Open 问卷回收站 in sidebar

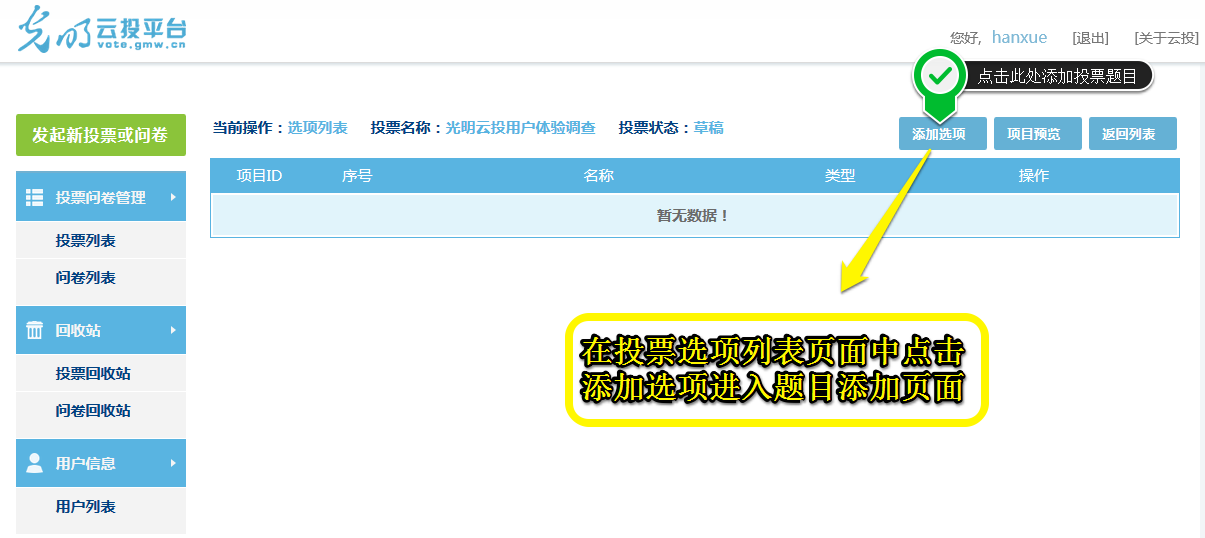[93, 411]
